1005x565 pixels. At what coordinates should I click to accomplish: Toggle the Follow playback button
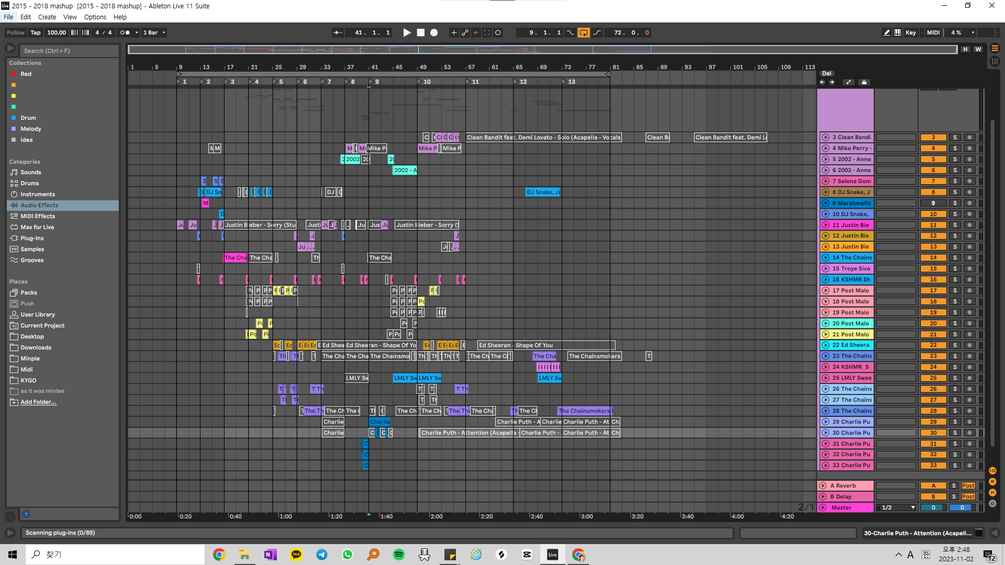(15, 32)
